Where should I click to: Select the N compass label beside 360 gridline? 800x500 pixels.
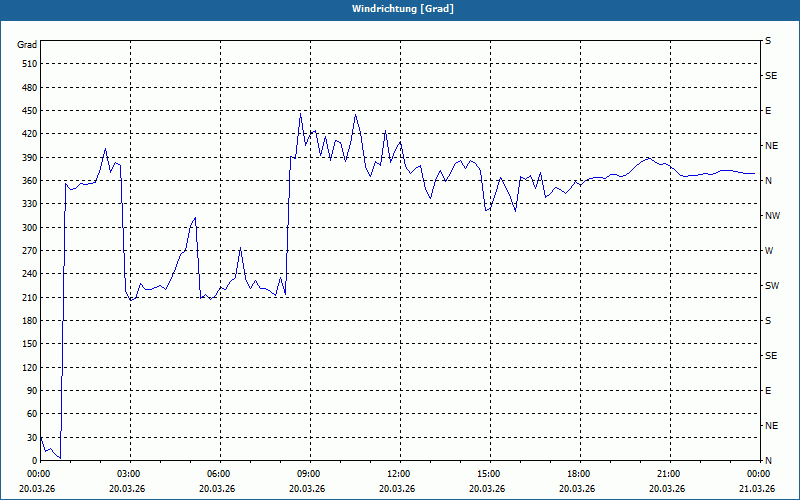click(768, 181)
